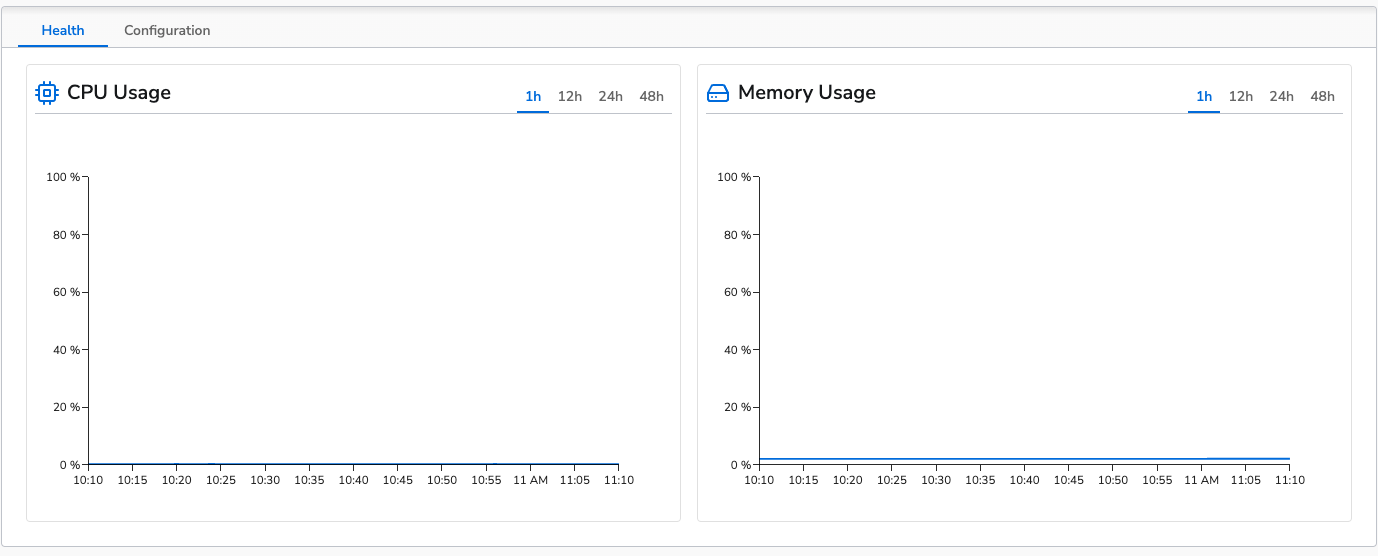Select 24h range for CPU Usage
The height and width of the screenshot is (556, 1378).
pyautogui.click(x=611, y=96)
